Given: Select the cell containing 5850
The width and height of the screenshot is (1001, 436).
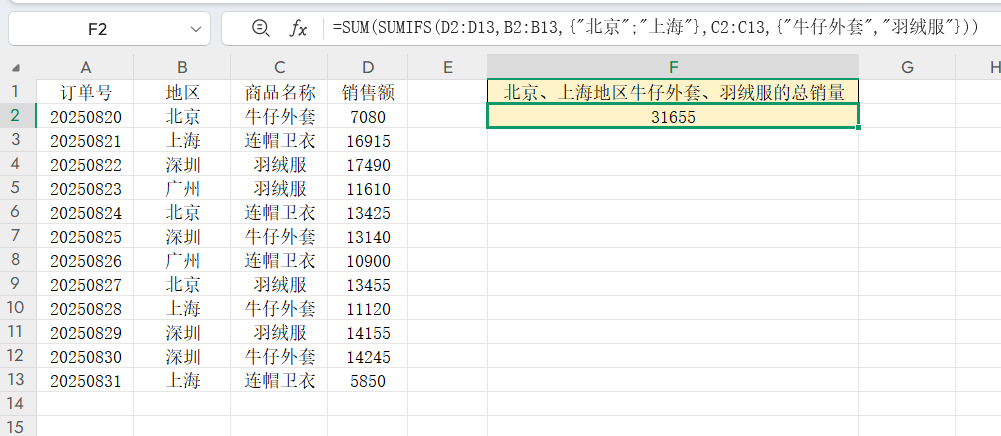Looking at the screenshot, I should (x=368, y=380).
